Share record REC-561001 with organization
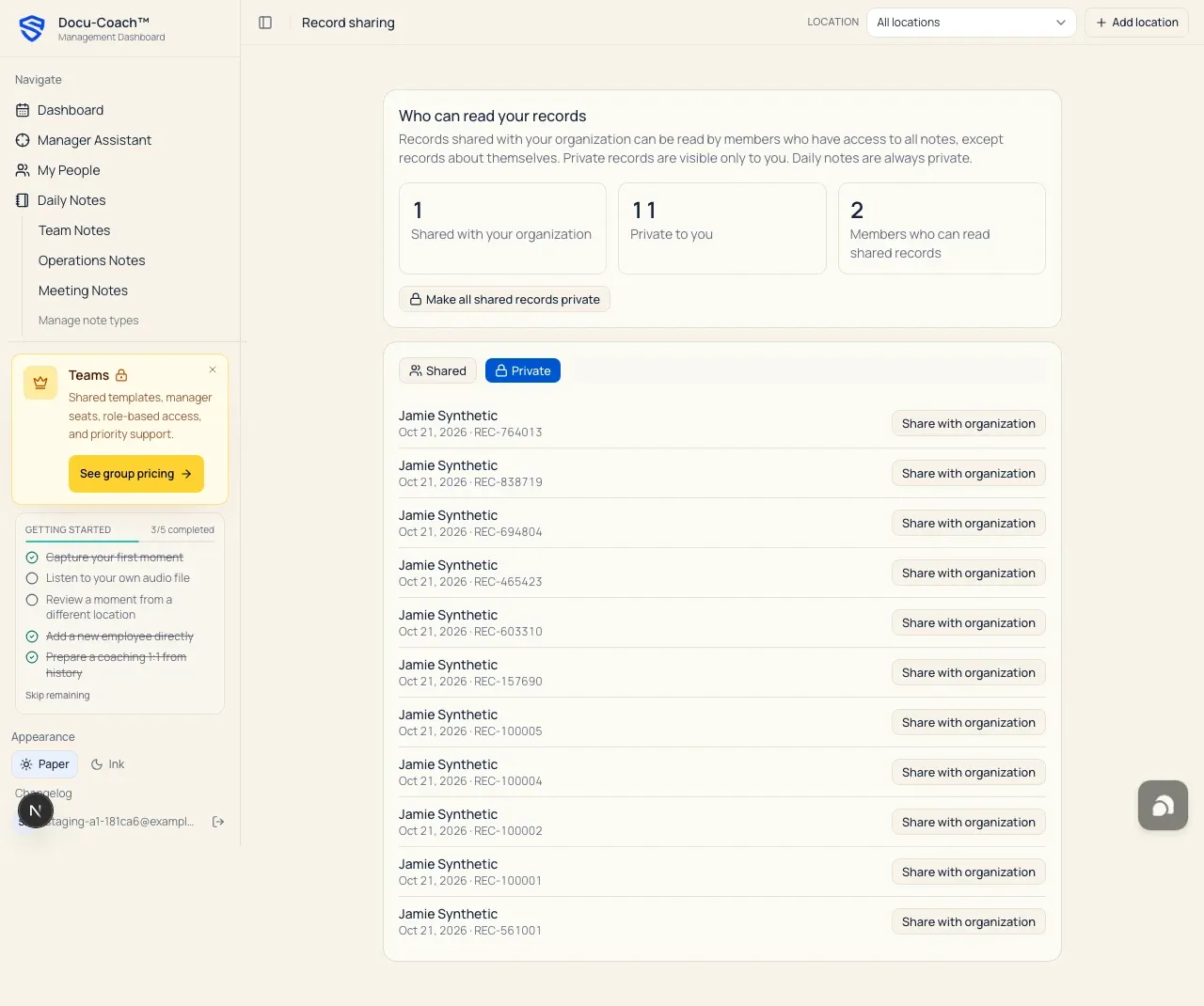Screen dimensions: 1204x1006 coord(968,922)
